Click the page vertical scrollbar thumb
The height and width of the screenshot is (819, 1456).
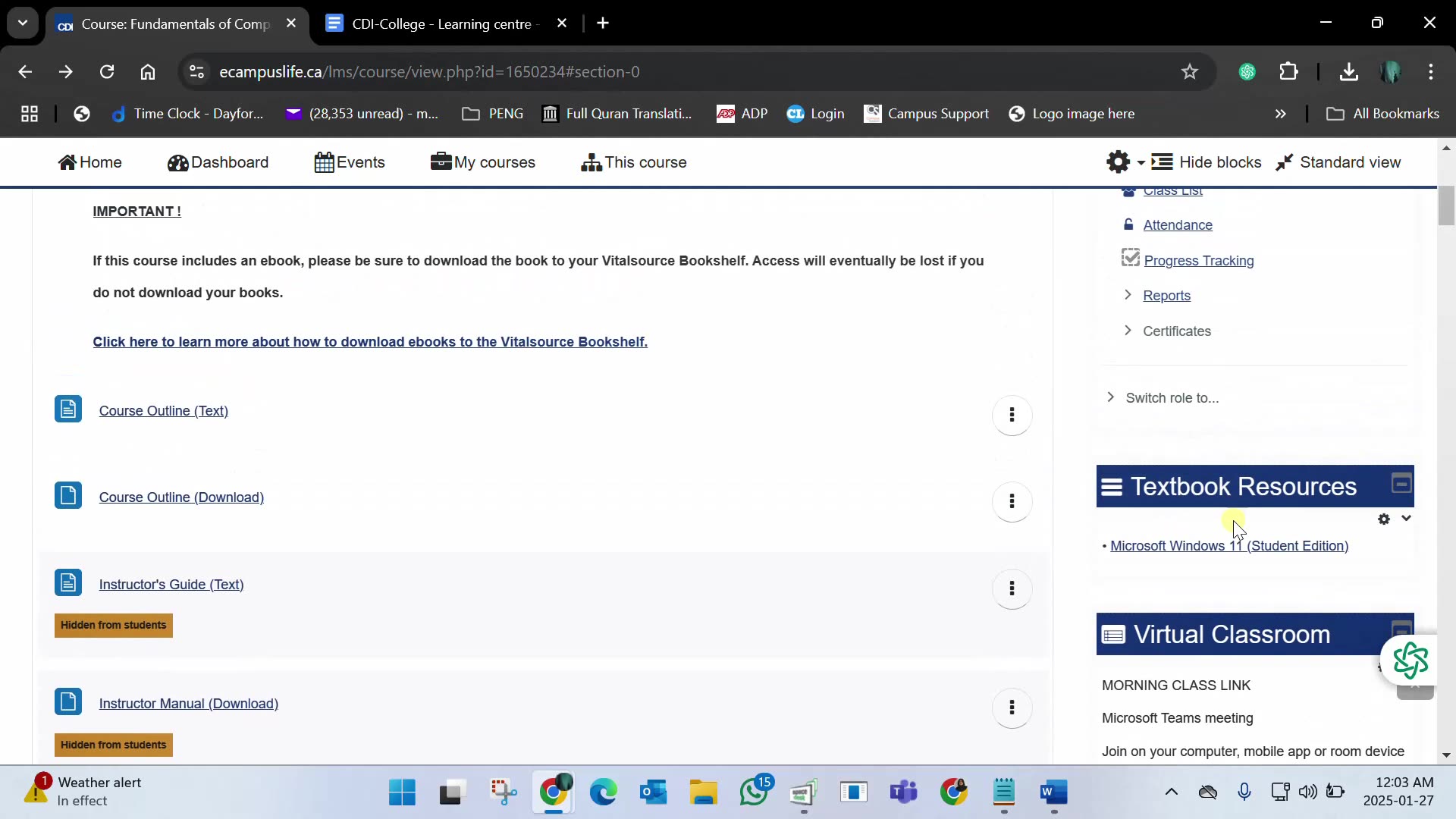coord(1446,205)
